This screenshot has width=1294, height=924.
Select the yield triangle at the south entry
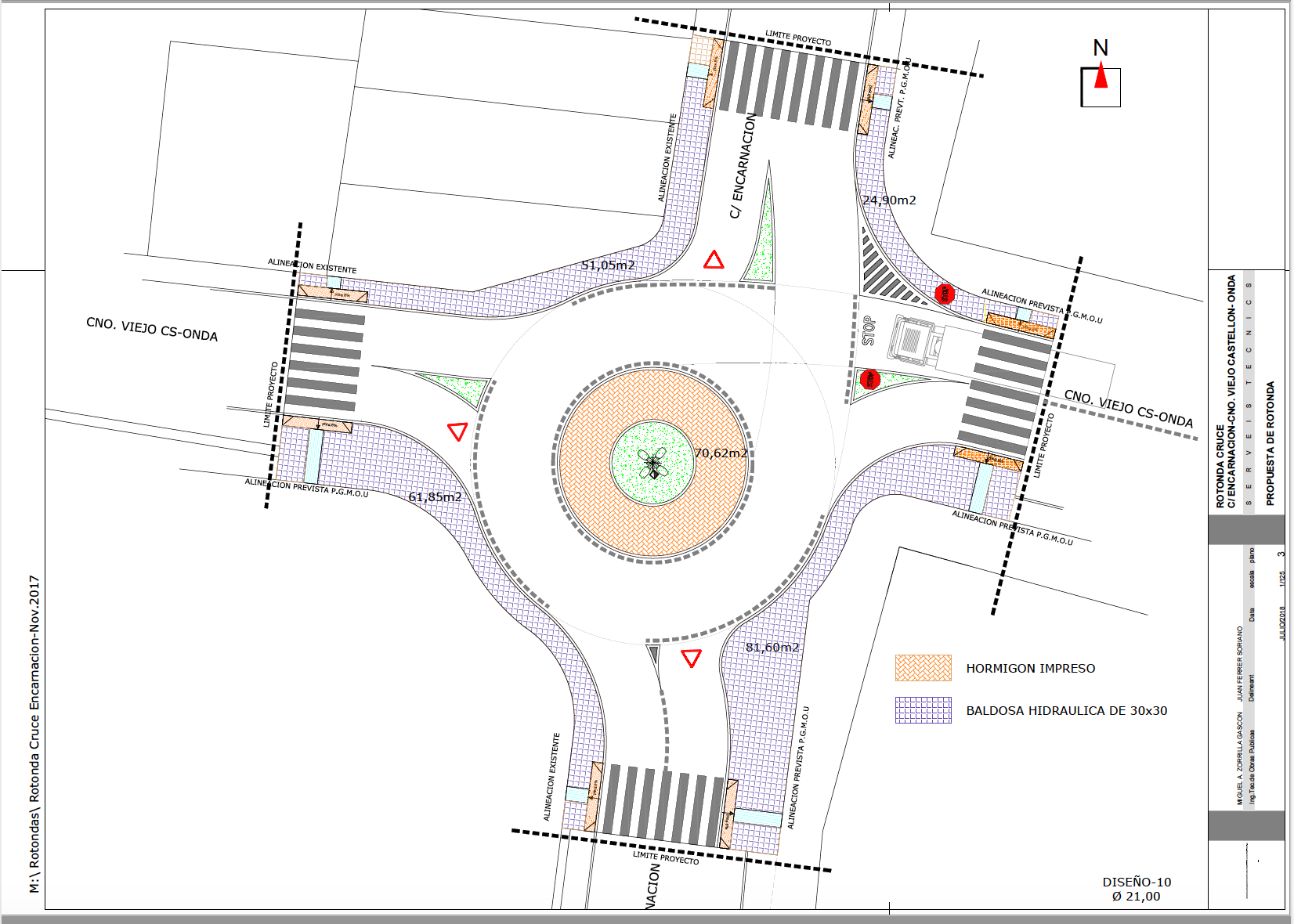(x=691, y=658)
